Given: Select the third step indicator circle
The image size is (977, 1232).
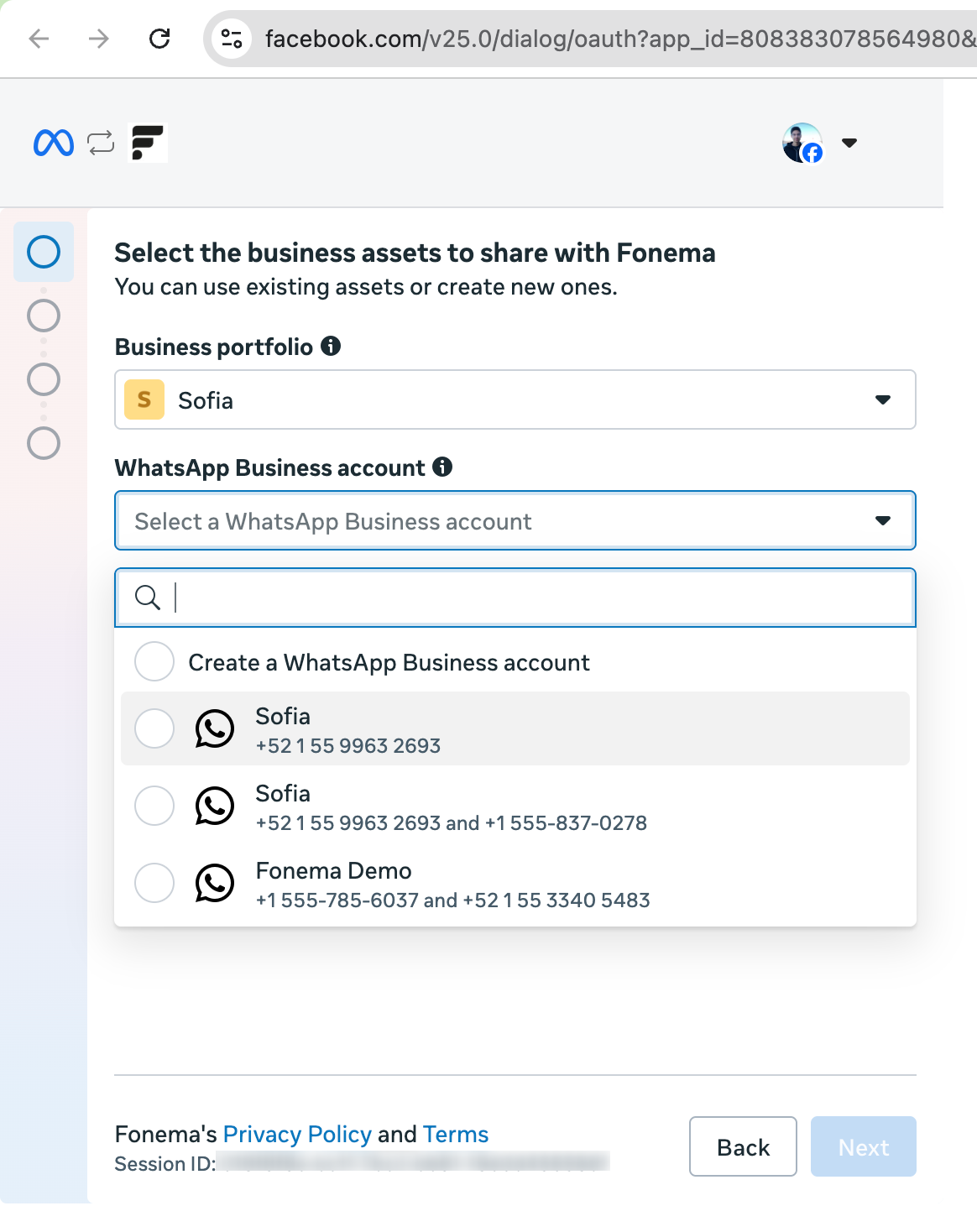Looking at the screenshot, I should coord(44,379).
